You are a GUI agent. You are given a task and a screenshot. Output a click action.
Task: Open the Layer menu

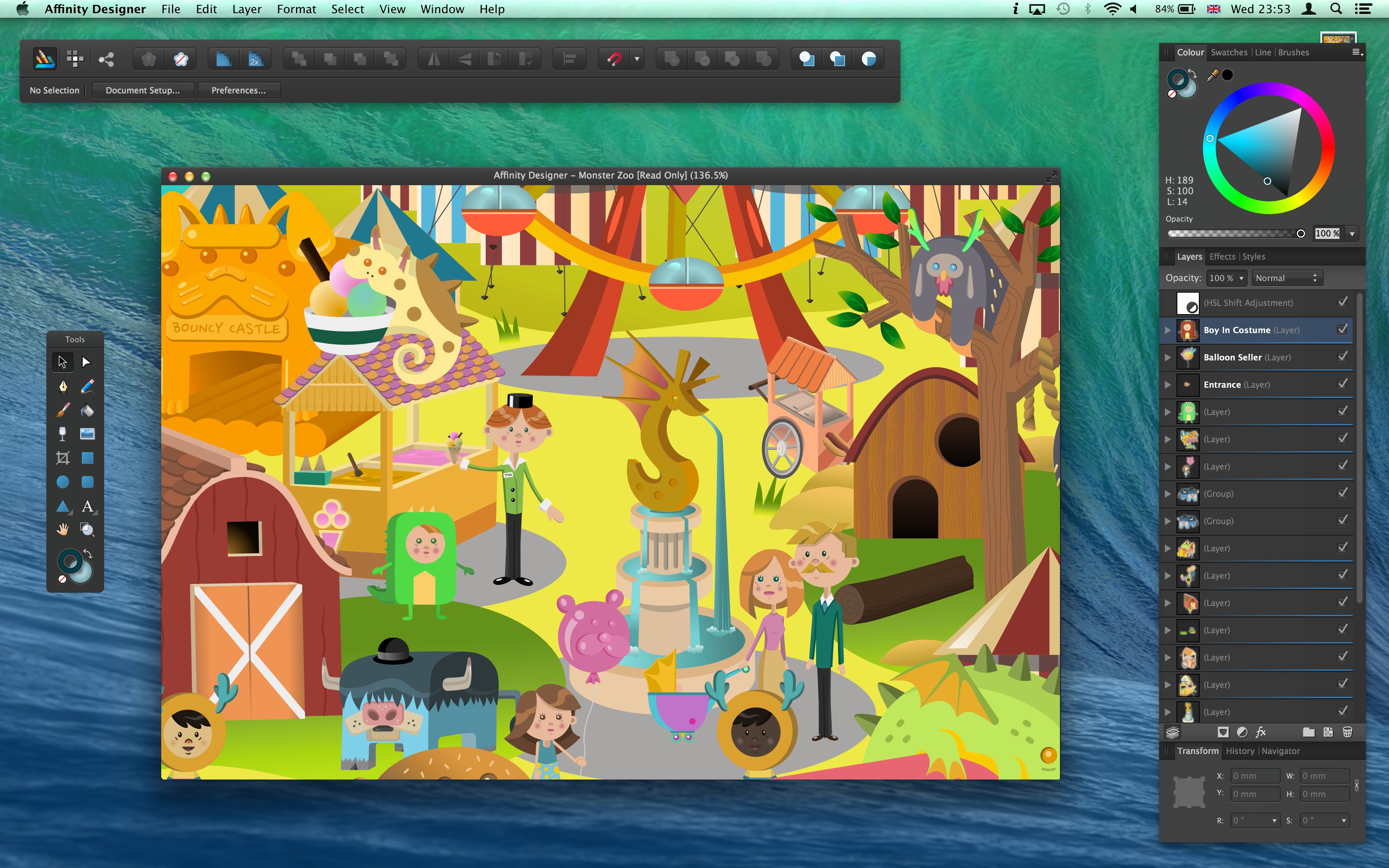click(246, 9)
